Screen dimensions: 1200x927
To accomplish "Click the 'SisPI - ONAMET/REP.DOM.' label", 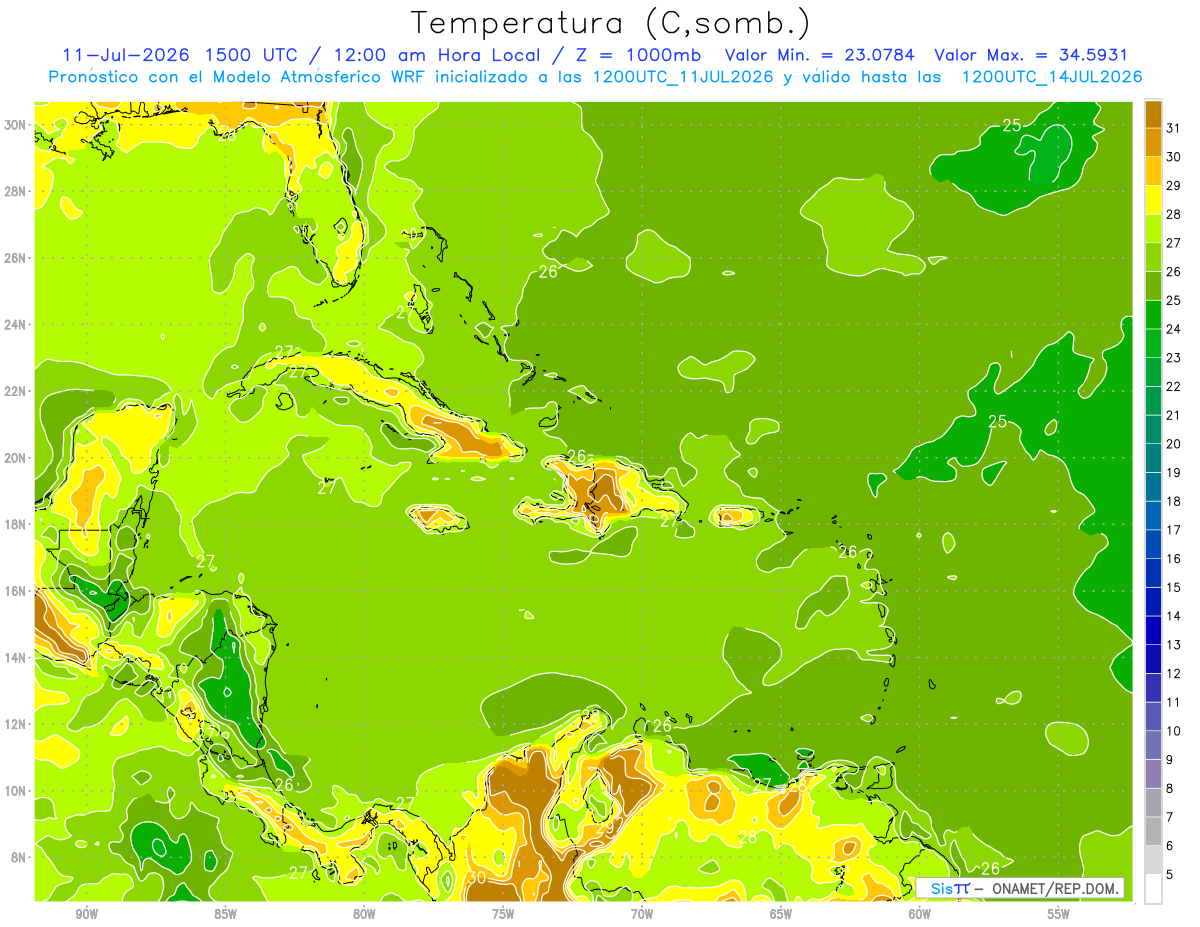I will (1020, 888).
